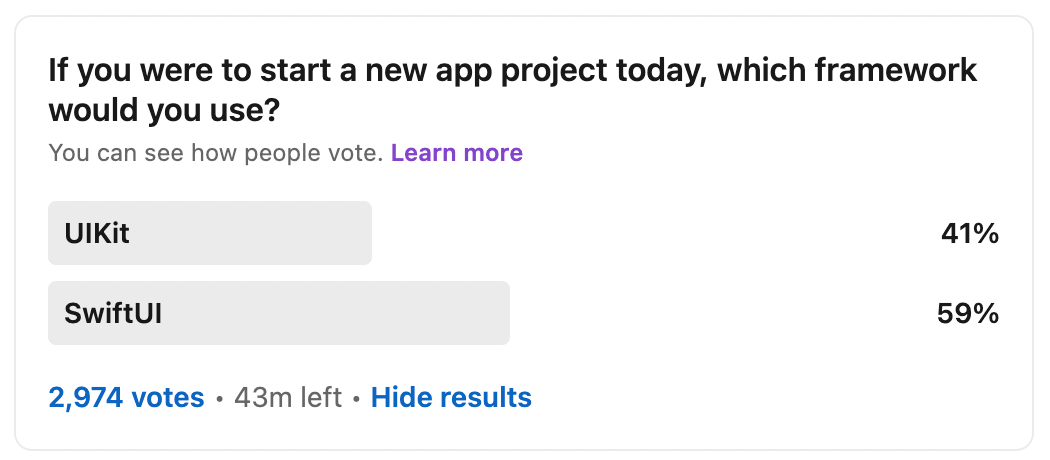Click the 59% result percentage

coord(968,313)
